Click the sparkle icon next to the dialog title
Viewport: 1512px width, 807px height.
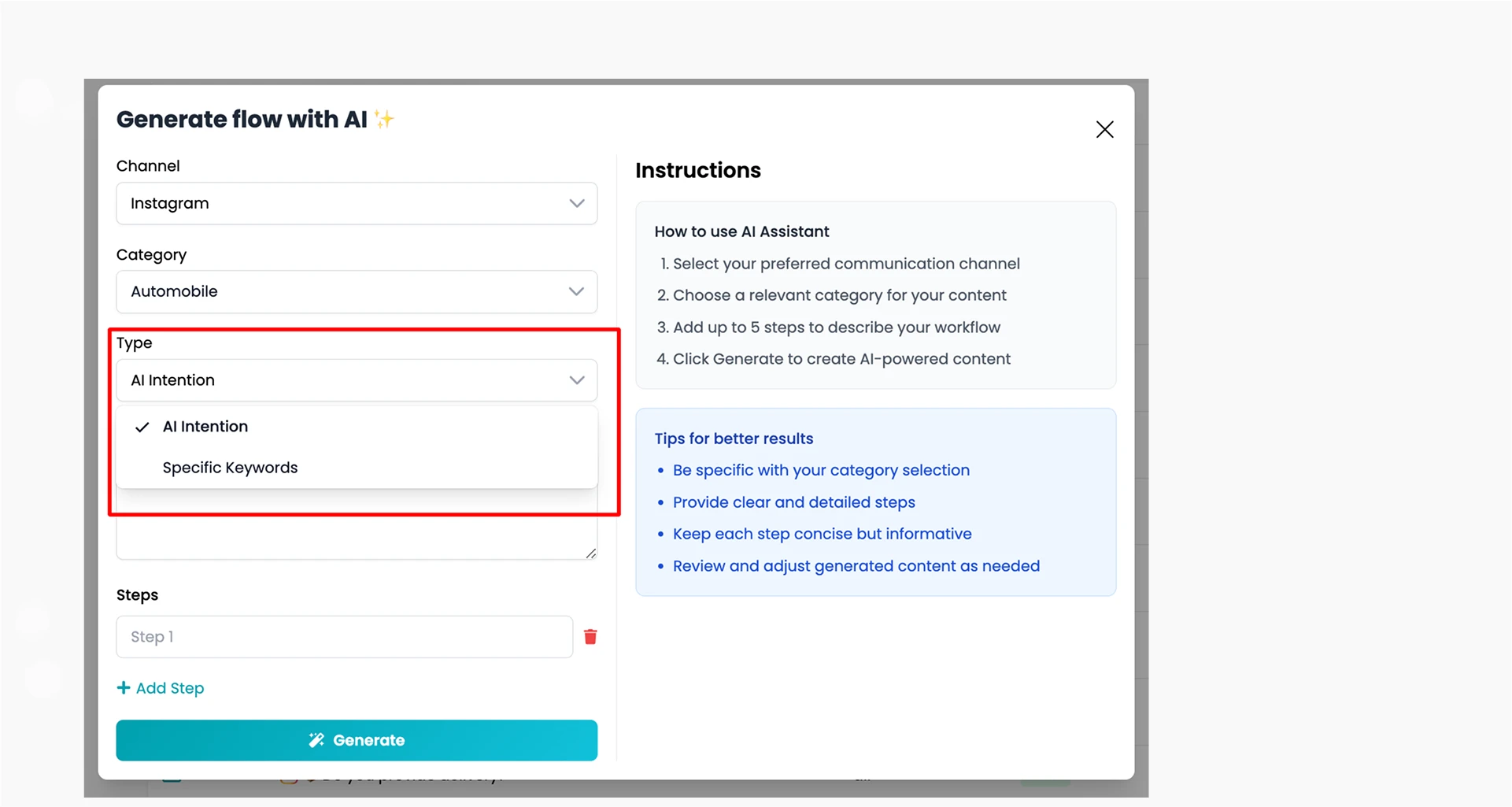[384, 119]
